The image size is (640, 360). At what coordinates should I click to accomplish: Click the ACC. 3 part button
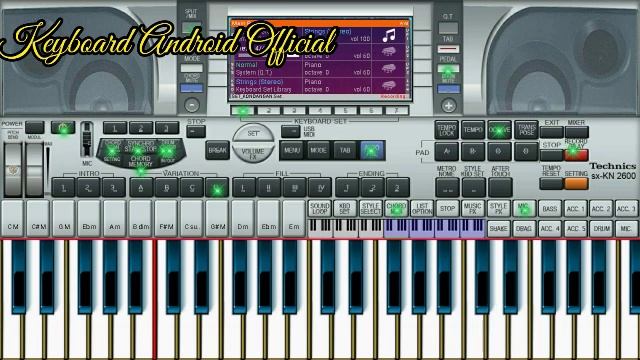click(627, 209)
